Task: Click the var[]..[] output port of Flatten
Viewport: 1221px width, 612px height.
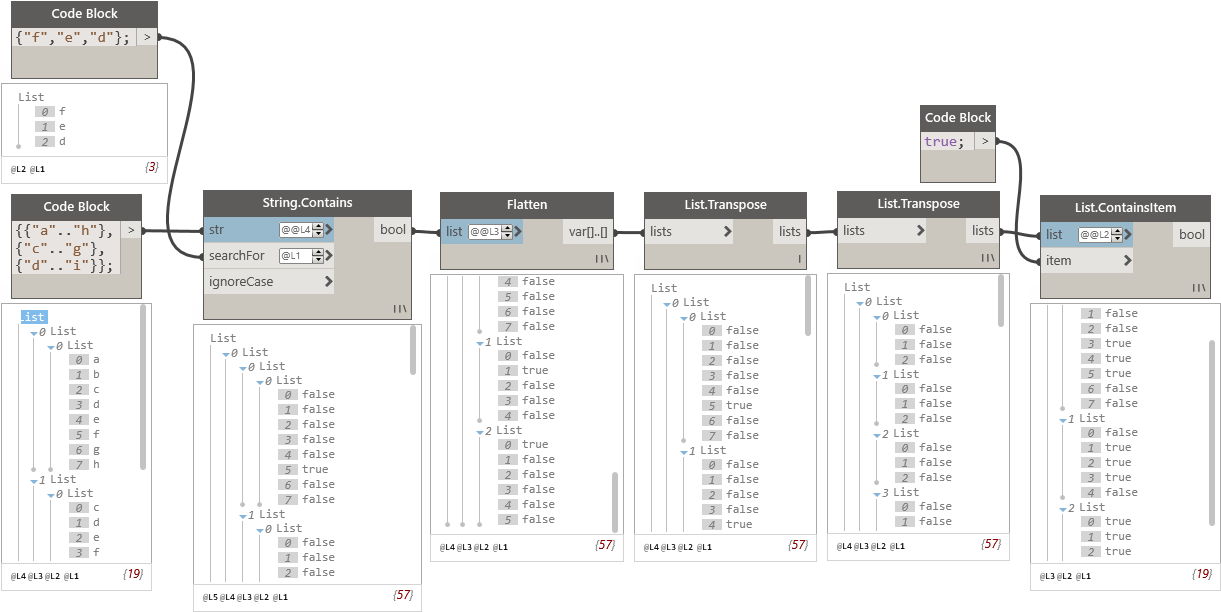Action: tap(588, 231)
